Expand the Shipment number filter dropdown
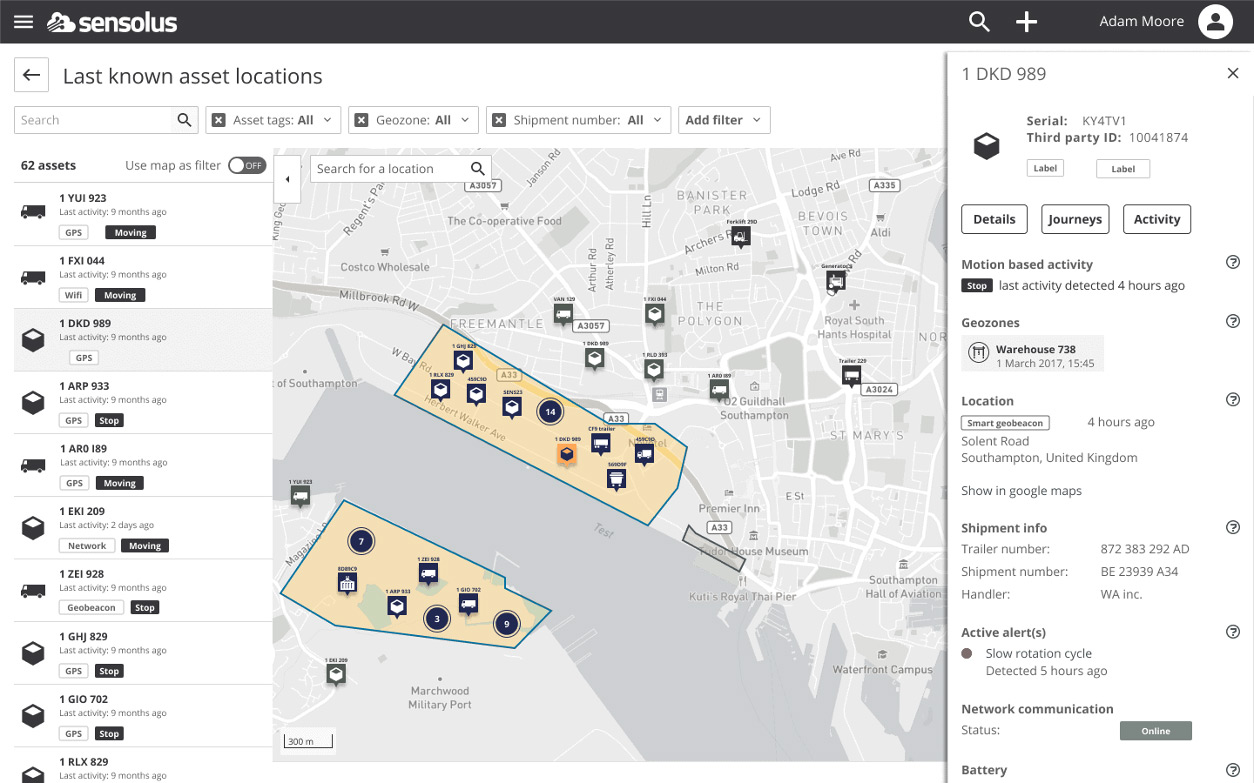The height and width of the screenshot is (783, 1254). coord(657,120)
